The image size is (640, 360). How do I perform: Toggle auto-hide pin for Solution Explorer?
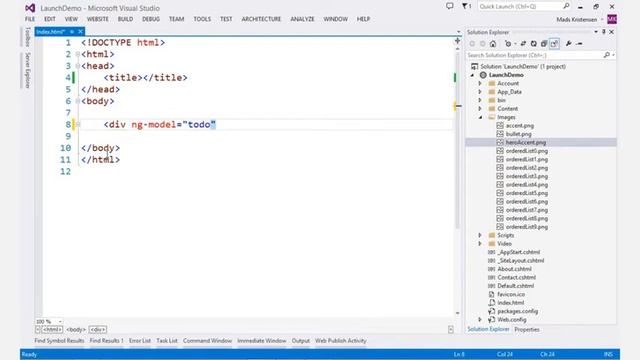click(x=604, y=32)
